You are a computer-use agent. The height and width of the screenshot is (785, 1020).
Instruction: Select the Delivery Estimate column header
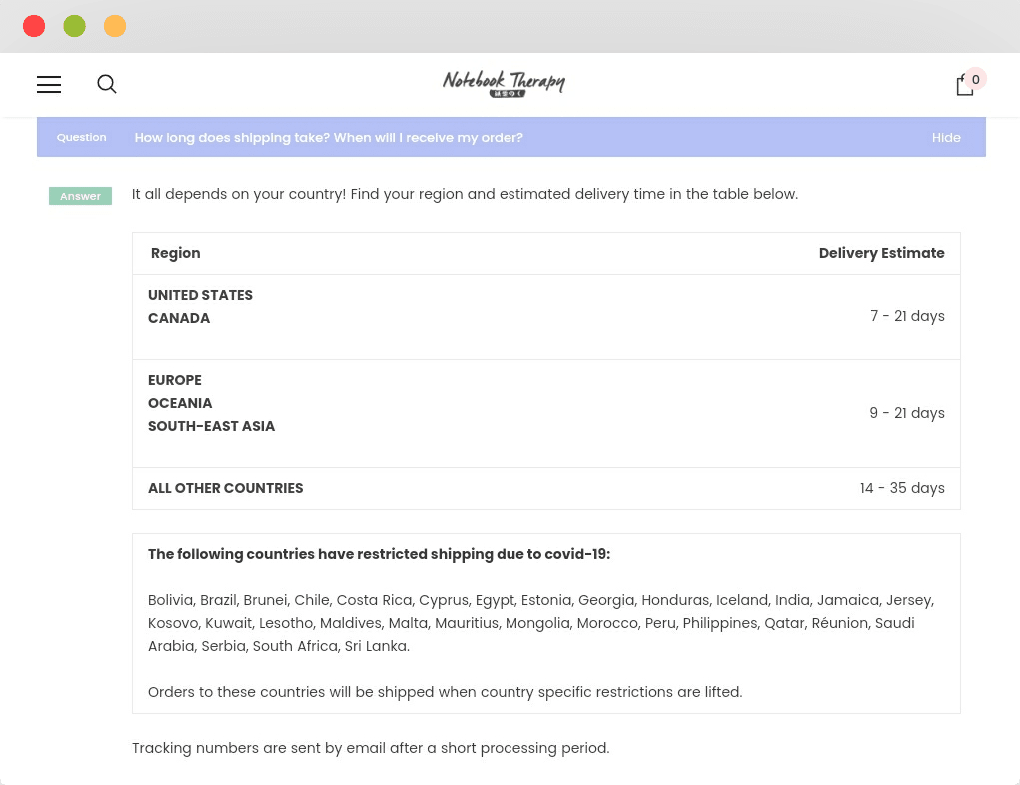coord(881,253)
